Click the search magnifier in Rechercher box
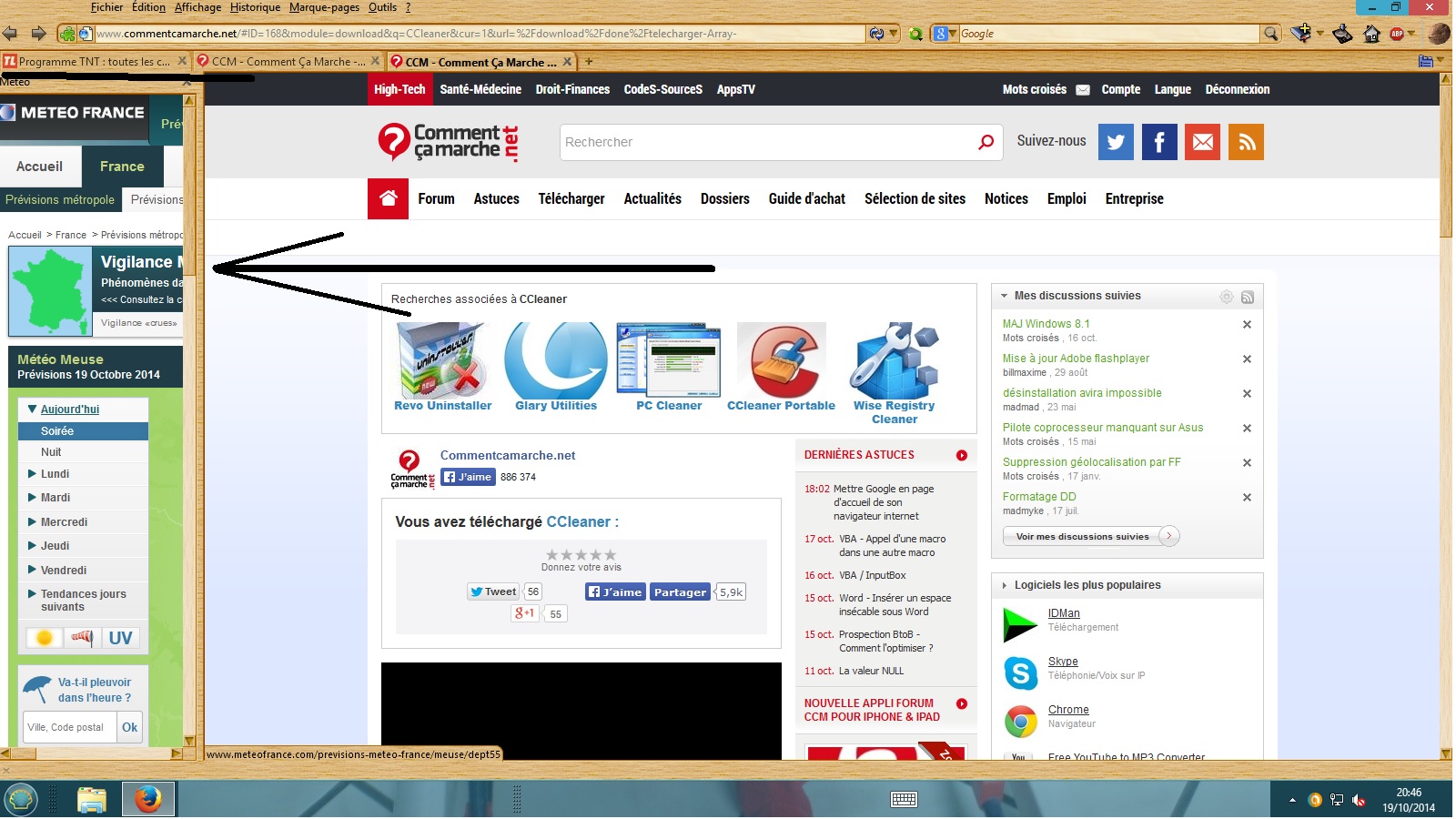 986,142
